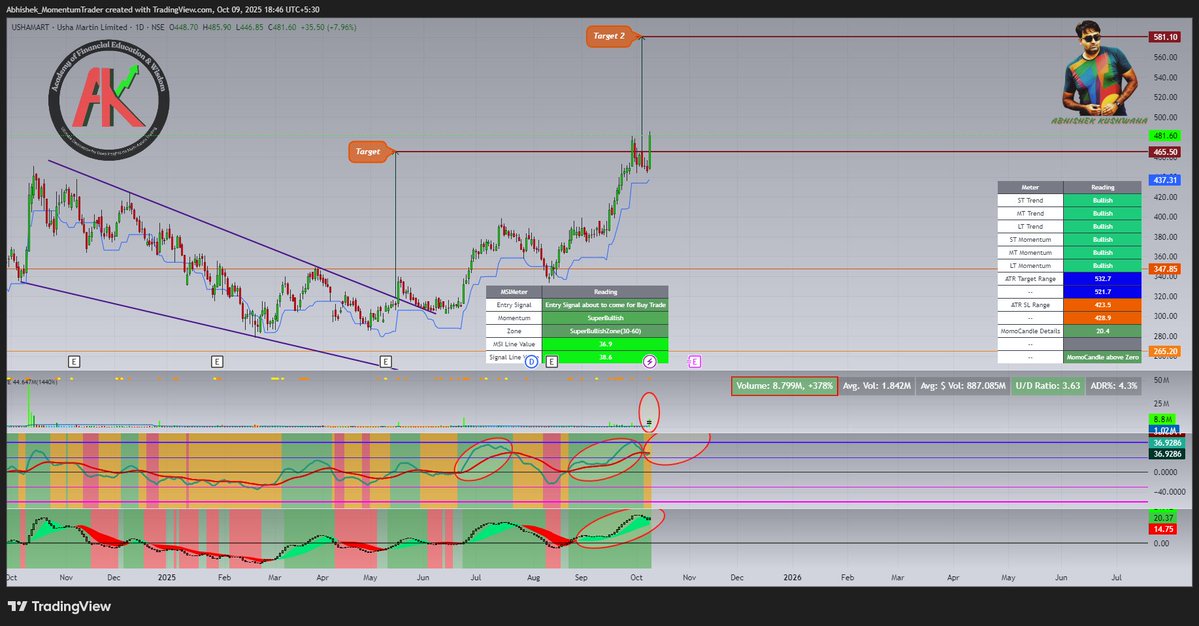
Task: Click the earnings E marker near August
Action: (x=551, y=362)
